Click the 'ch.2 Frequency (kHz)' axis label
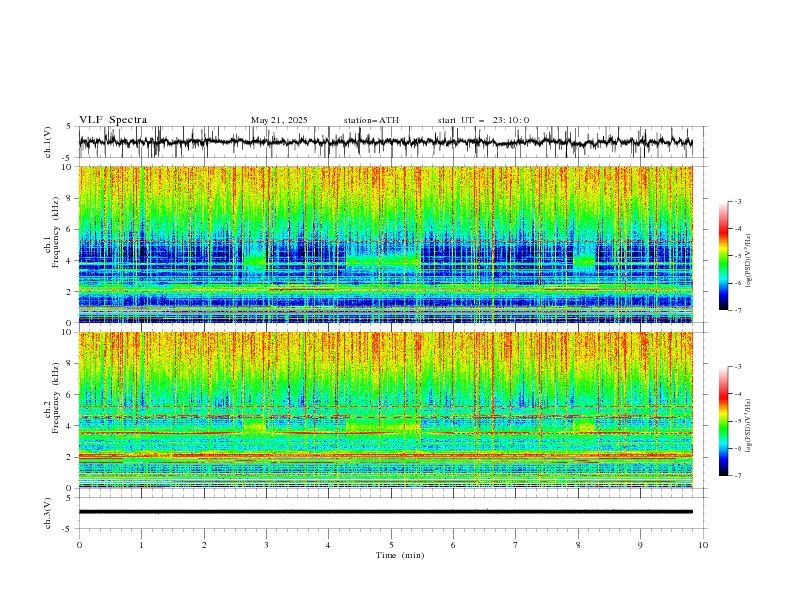 pos(52,397)
